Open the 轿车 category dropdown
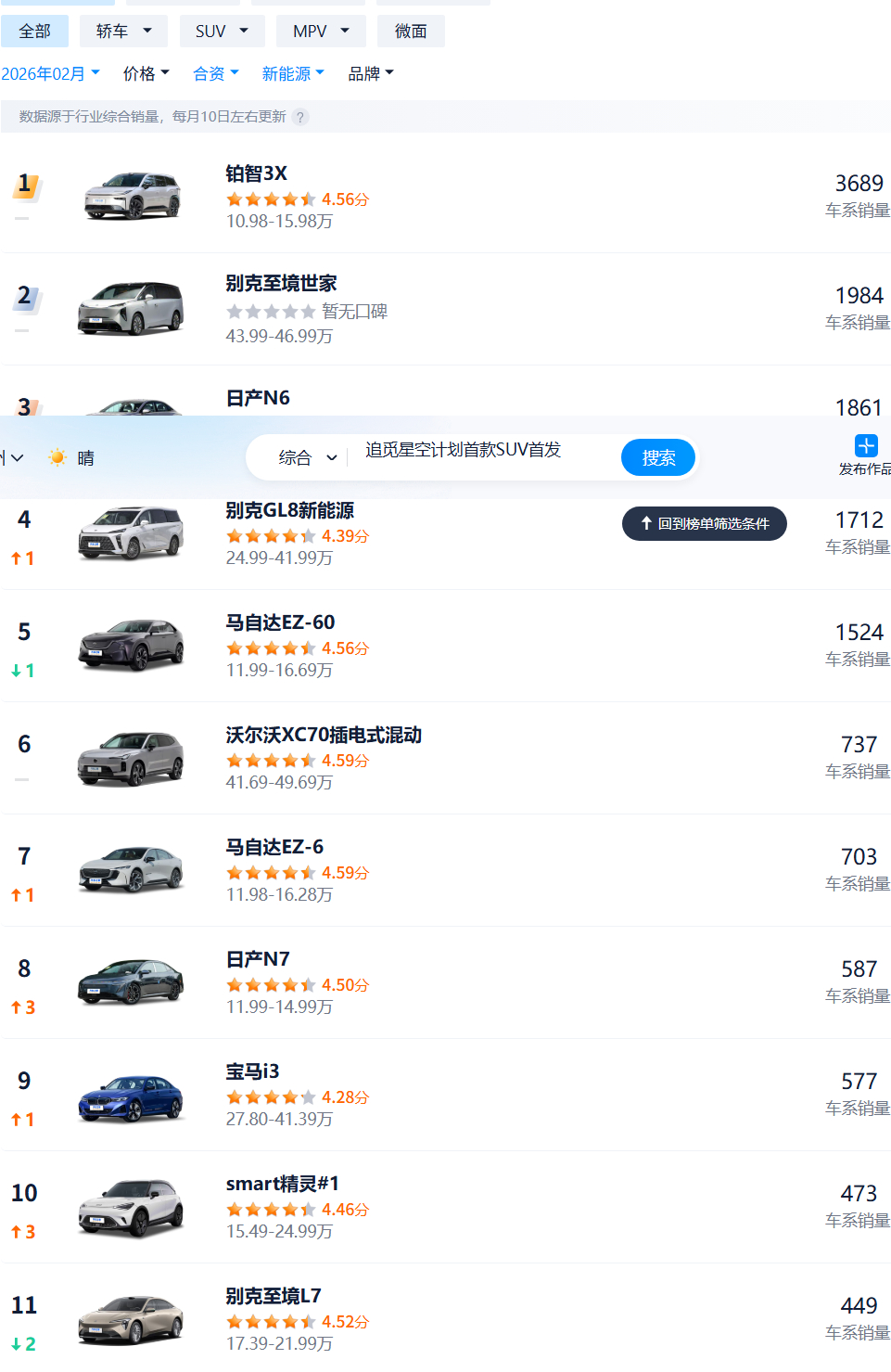The width and height of the screenshot is (891, 1372). pyautogui.click(x=123, y=32)
